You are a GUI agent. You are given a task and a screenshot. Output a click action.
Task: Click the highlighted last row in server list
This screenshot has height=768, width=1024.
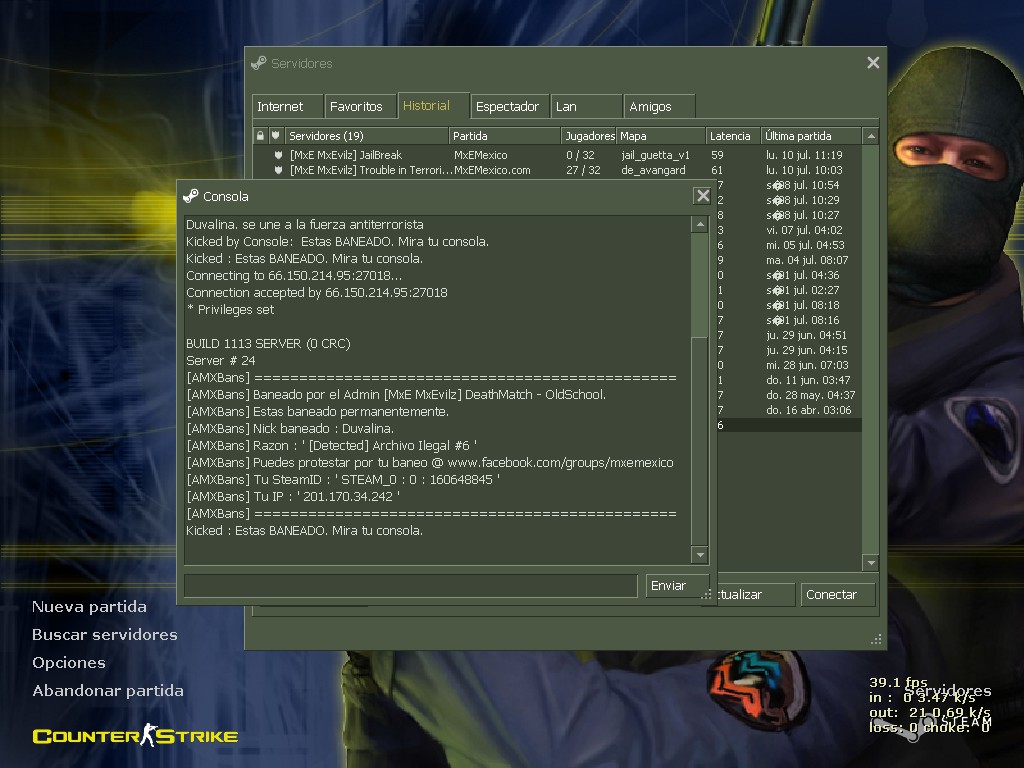coord(789,425)
